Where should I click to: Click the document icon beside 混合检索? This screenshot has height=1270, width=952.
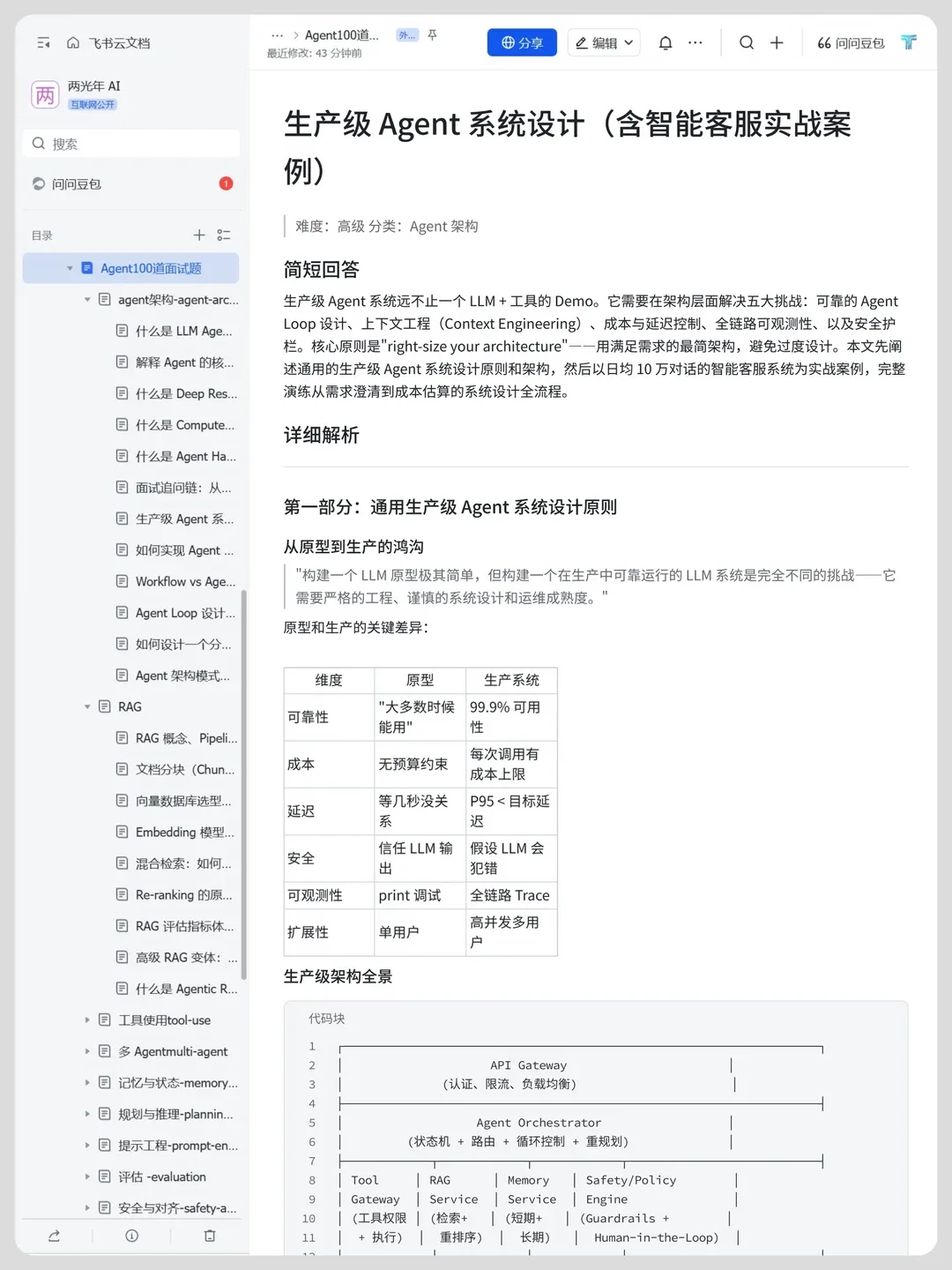point(123,863)
